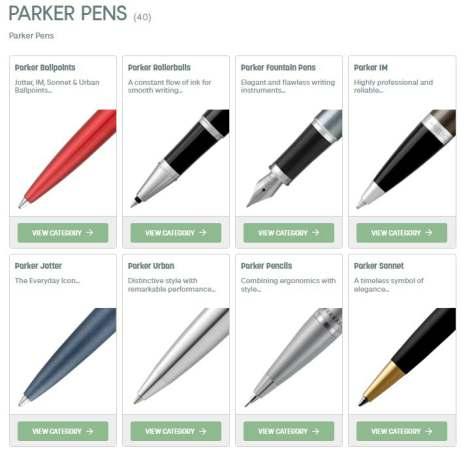This screenshot has height=456, width=474.
Task: View category for Parker IM
Action: [x=402, y=233]
